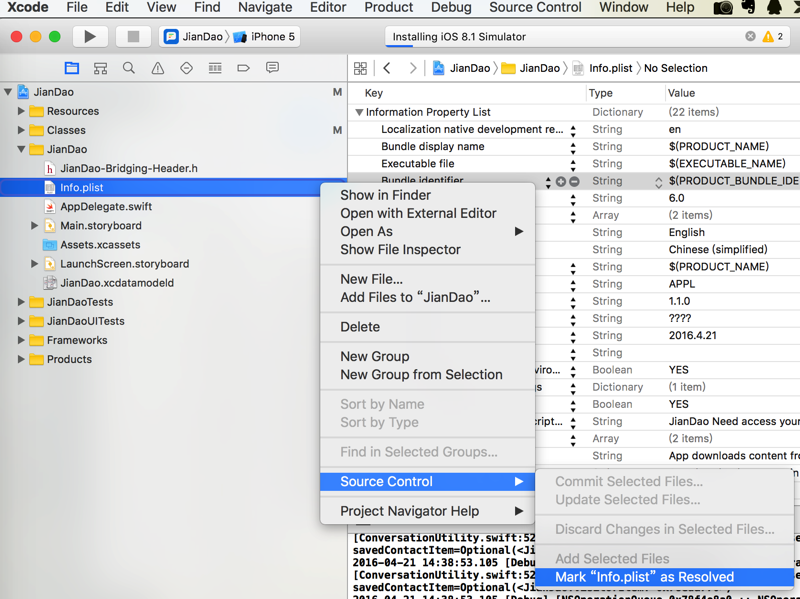The width and height of the screenshot is (800, 599).
Task: Open the Issue navigator warning triangle
Action: pos(158,68)
